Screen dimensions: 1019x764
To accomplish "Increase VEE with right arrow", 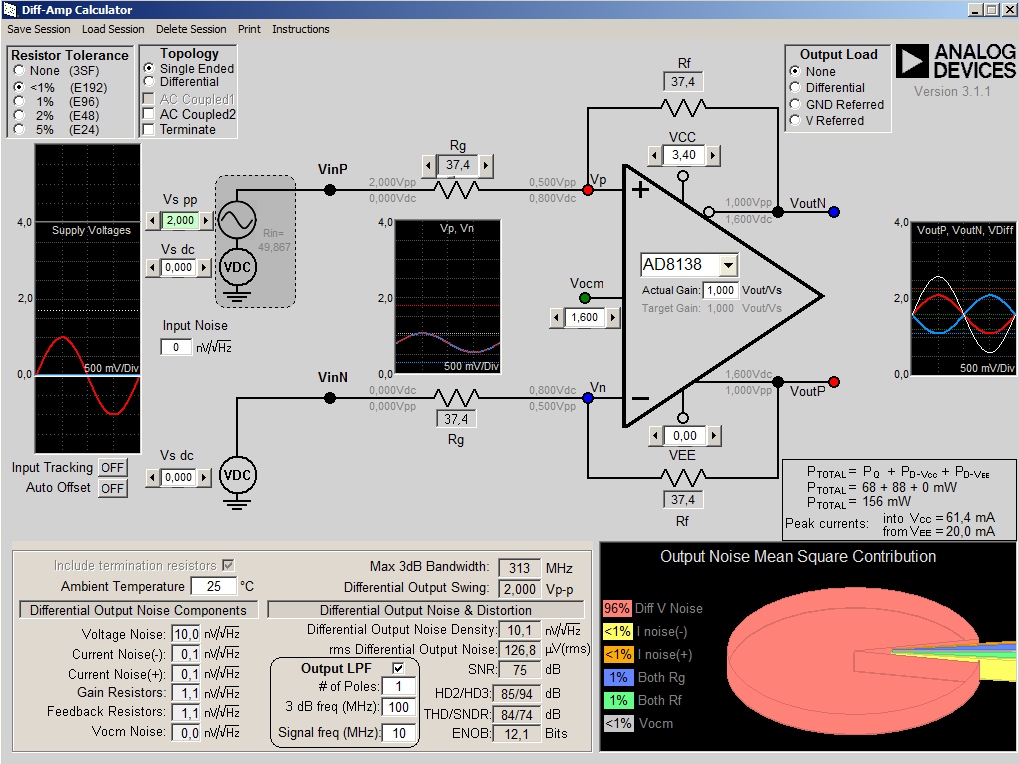I will tap(714, 436).
